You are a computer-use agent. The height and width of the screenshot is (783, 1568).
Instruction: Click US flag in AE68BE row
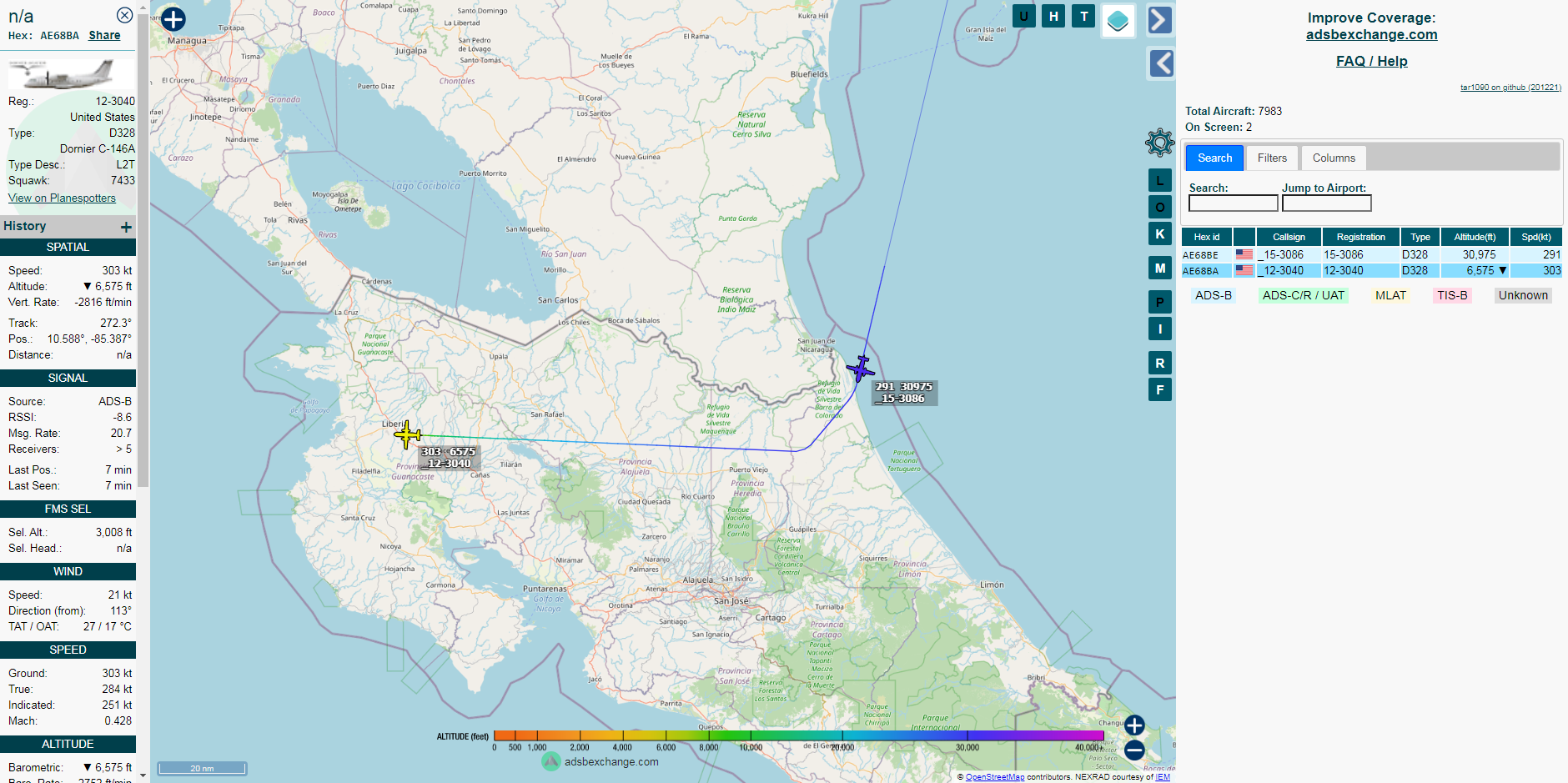(1244, 254)
